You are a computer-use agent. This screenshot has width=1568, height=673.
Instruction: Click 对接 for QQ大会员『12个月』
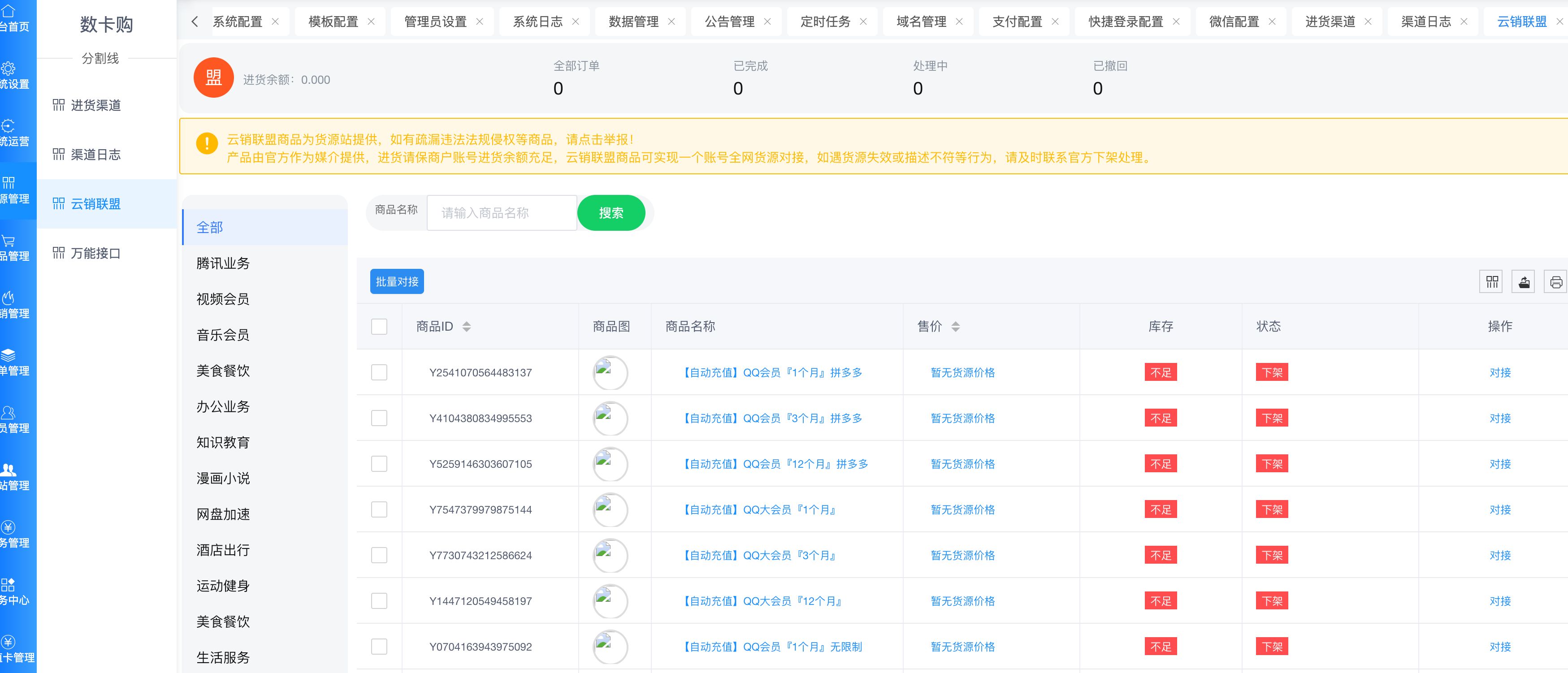(1500, 600)
